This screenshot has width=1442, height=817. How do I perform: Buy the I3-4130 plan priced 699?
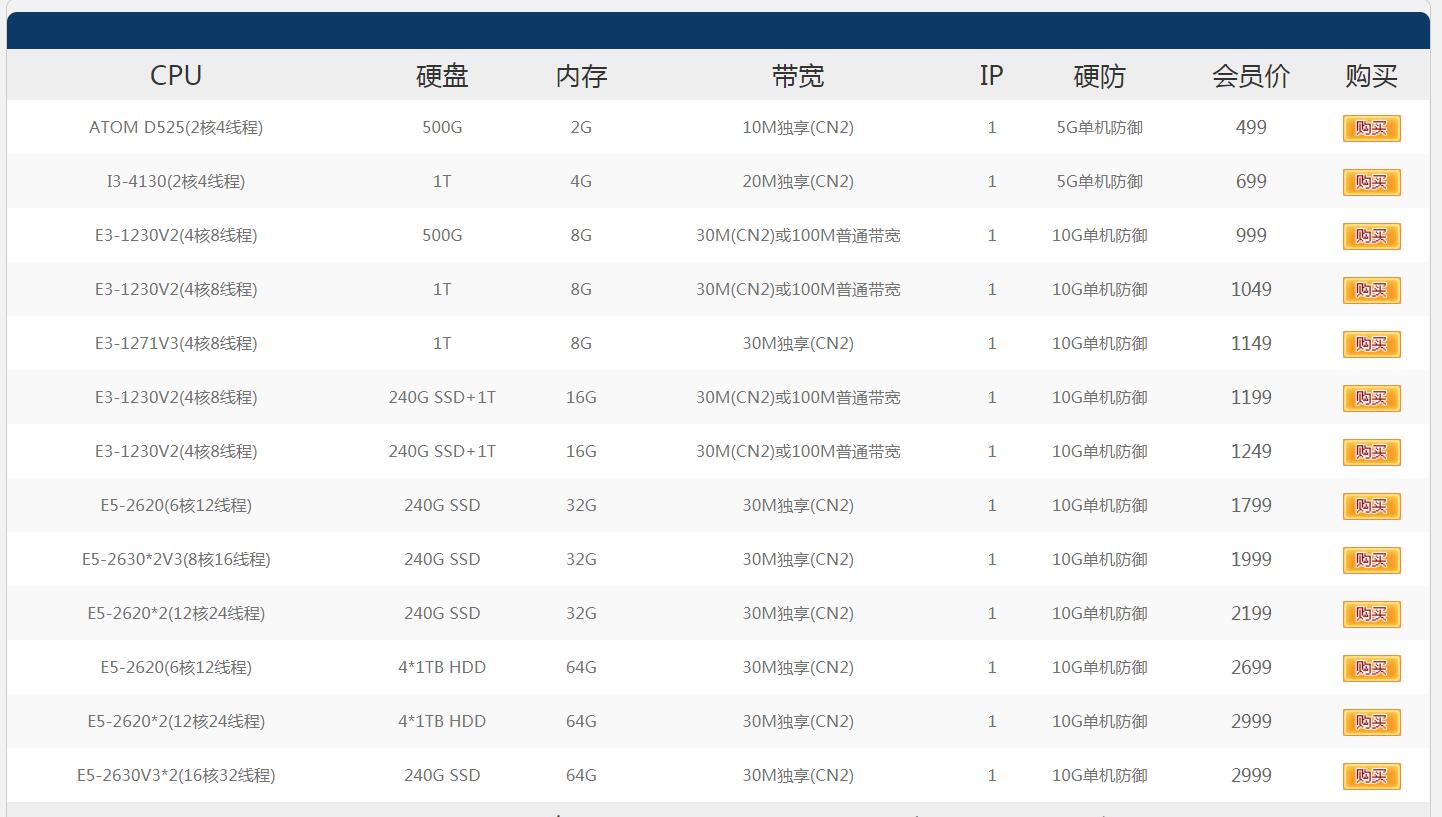[1371, 182]
